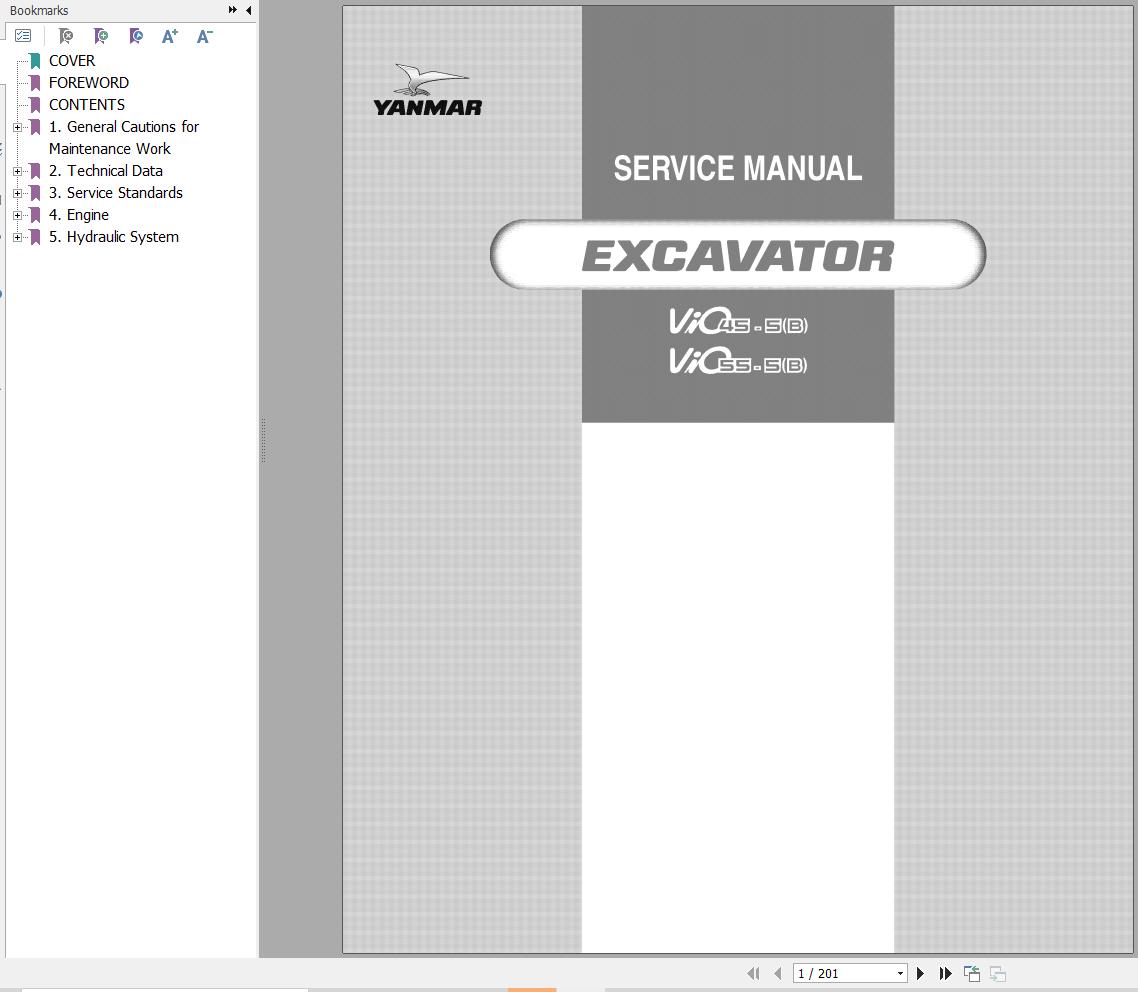Viewport: 1138px width, 992px height.
Task: Select the 1. General Cautions bookmark text
Action: 123,138
